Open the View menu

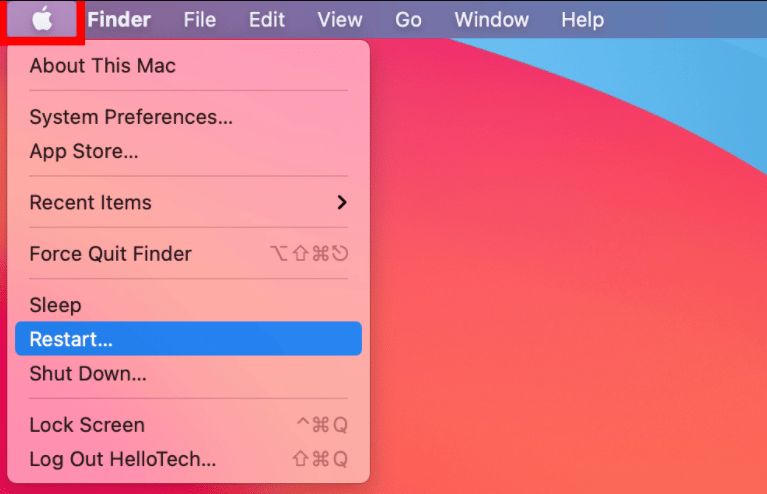click(x=339, y=20)
